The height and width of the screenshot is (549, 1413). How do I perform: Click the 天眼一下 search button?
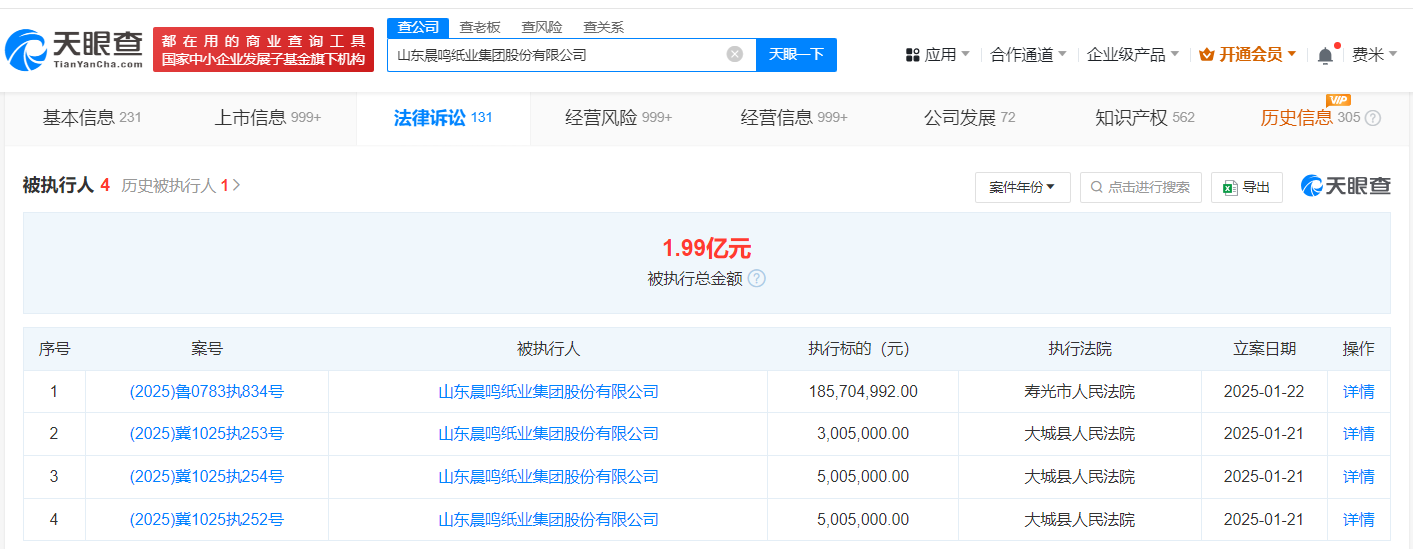coord(796,55)
